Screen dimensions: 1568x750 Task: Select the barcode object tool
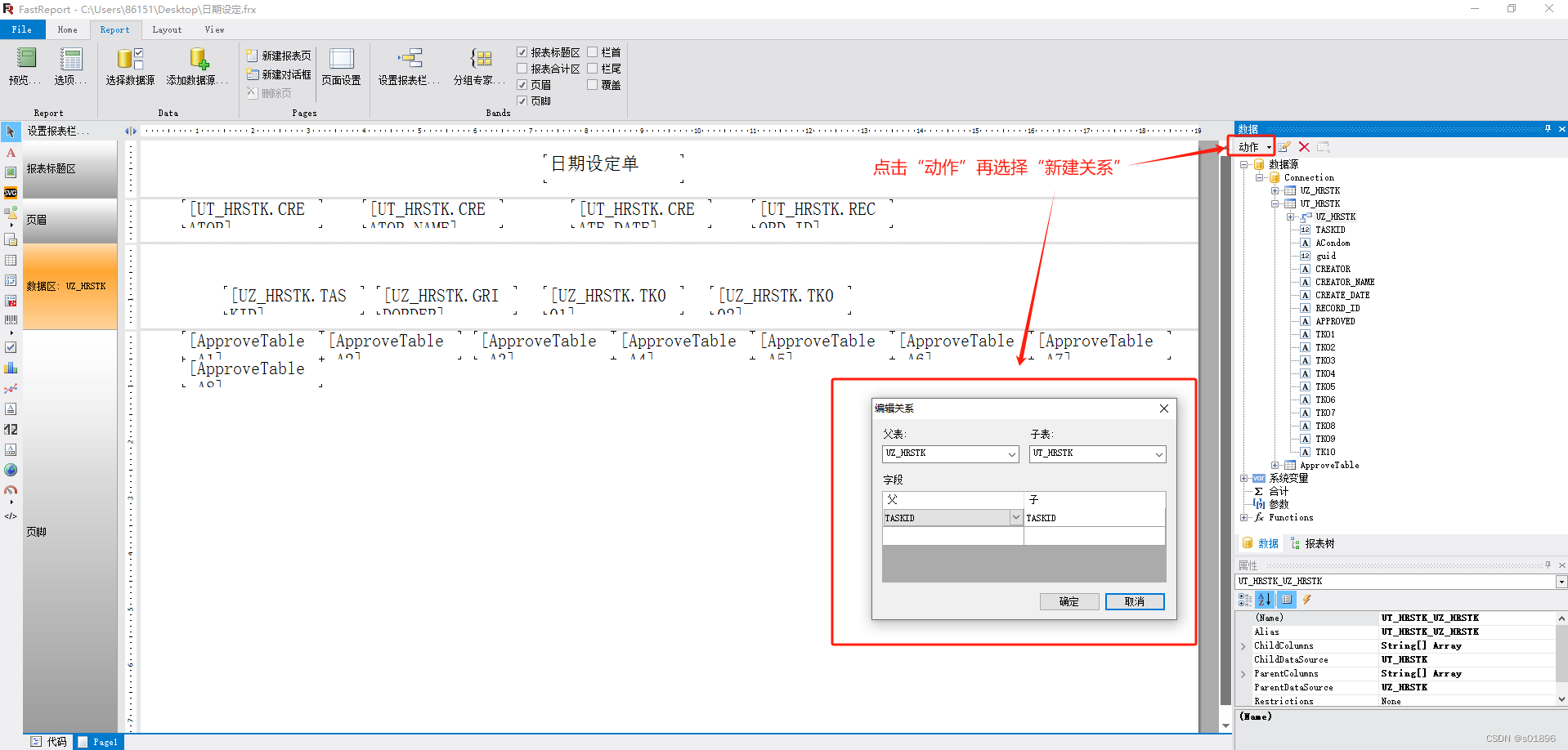pos(11,320)
